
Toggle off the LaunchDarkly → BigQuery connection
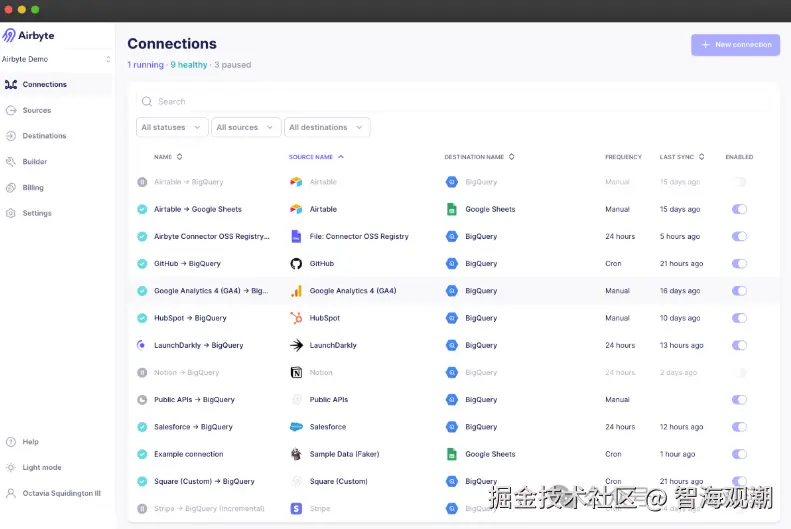point(739,345)
